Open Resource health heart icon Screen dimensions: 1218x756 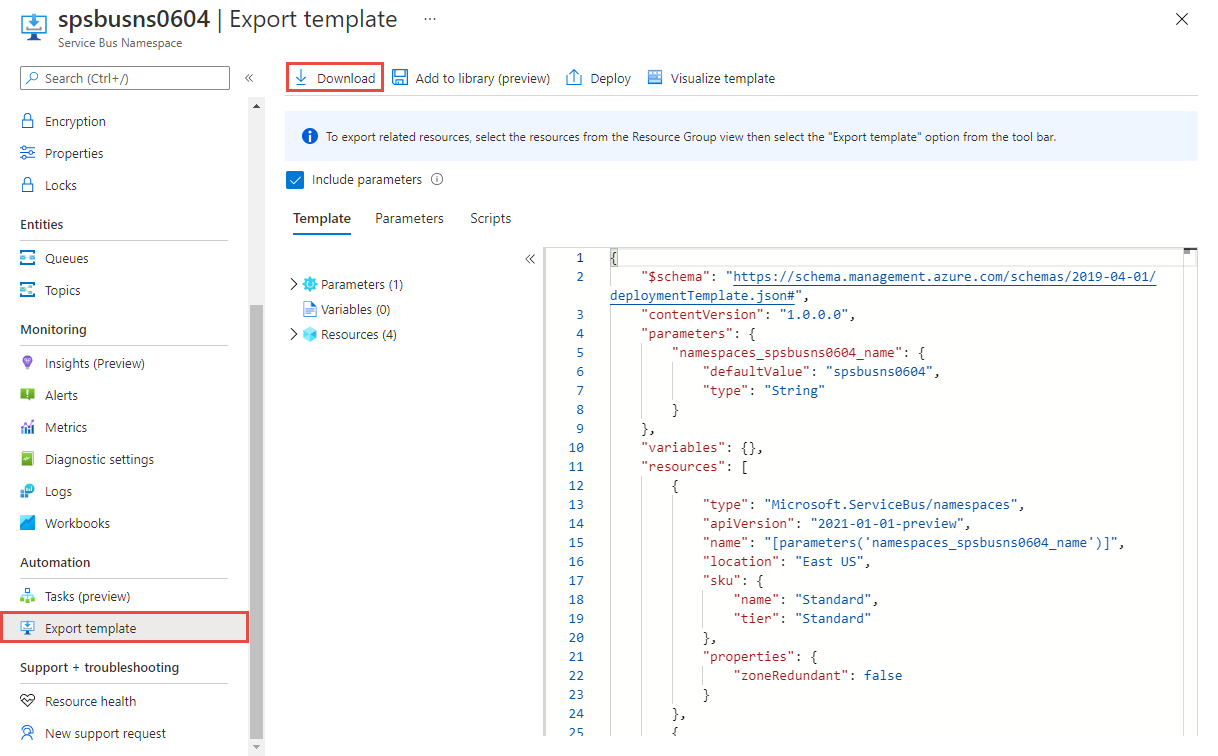coord(28,701)
